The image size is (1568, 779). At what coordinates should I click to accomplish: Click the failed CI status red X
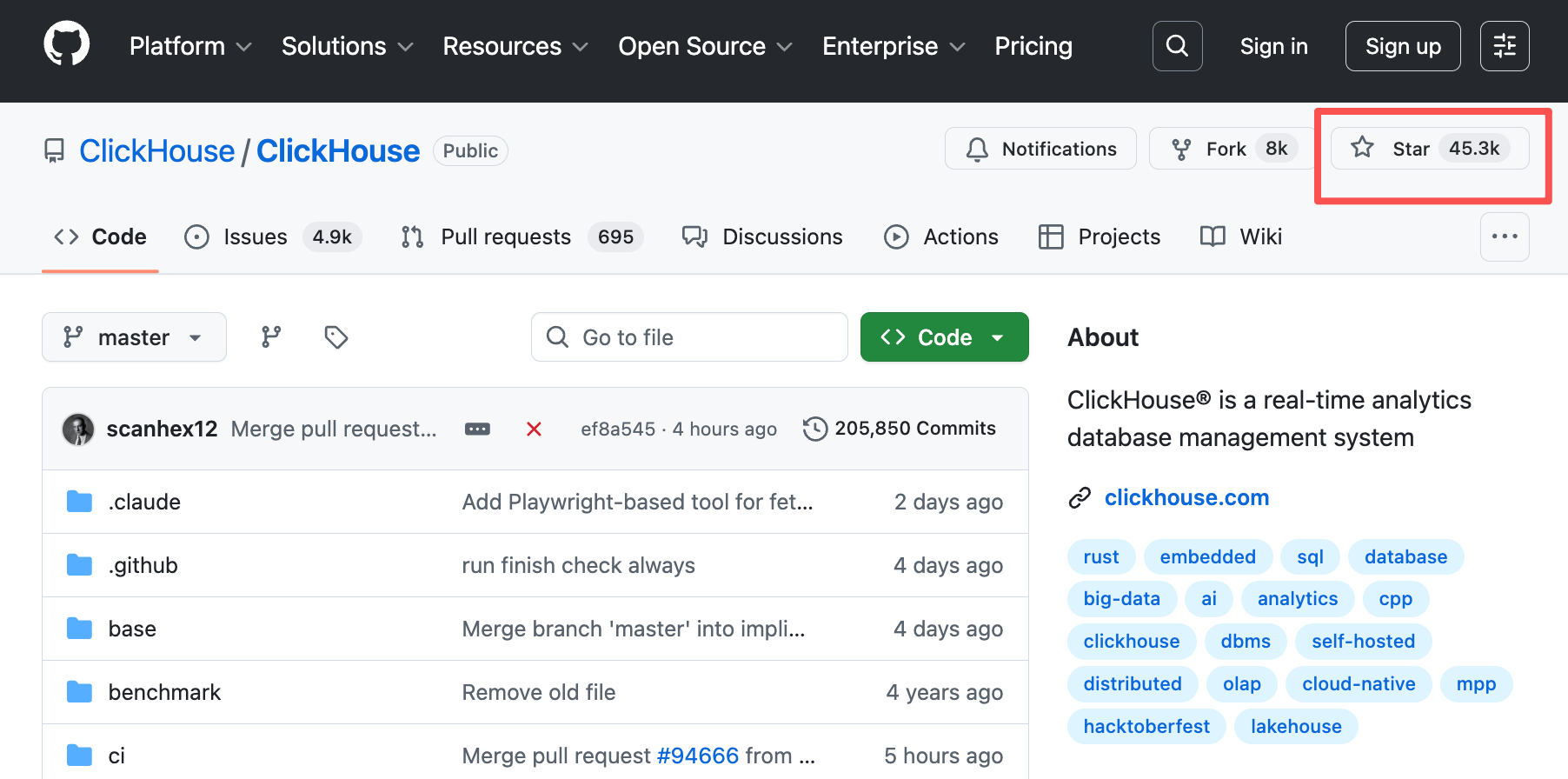pos(534,429)
